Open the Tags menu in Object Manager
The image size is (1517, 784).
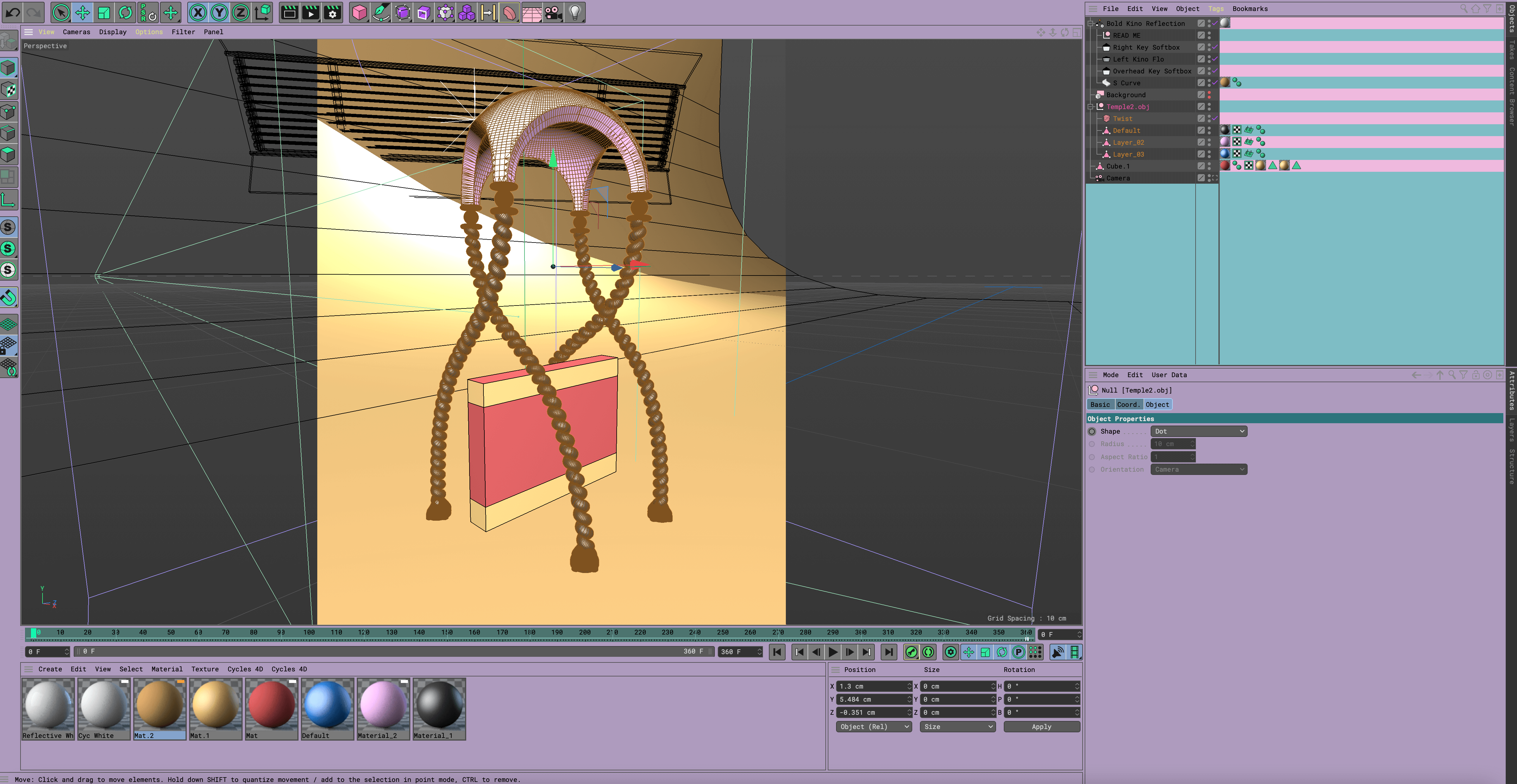tap(1216, 8)
